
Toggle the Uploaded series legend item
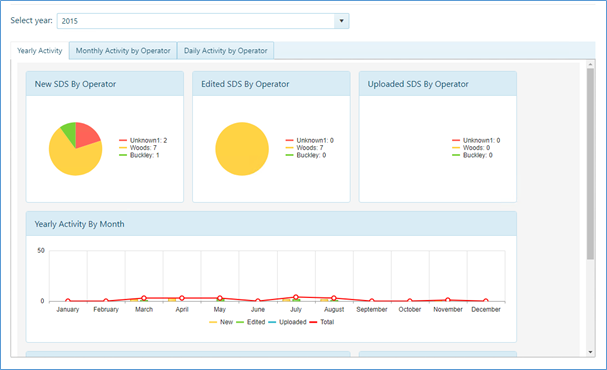[x=287, y=322]
